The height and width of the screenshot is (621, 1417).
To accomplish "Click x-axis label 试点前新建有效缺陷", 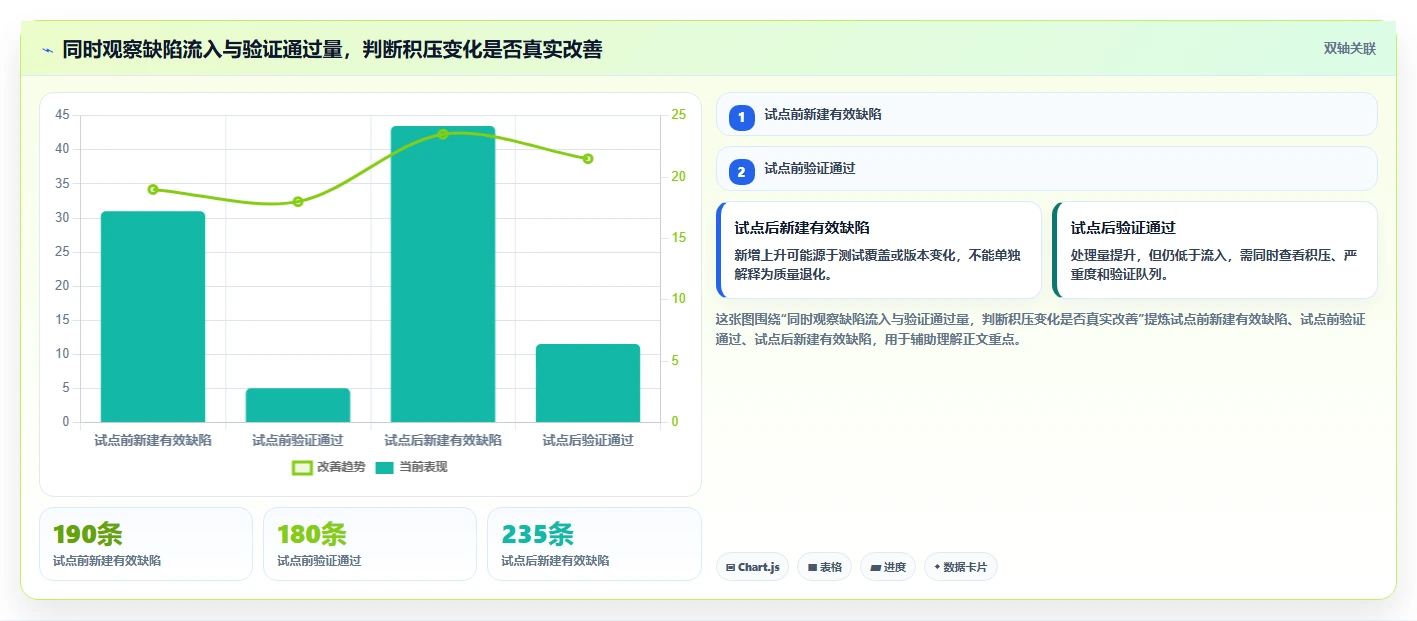I will point(153,440).
